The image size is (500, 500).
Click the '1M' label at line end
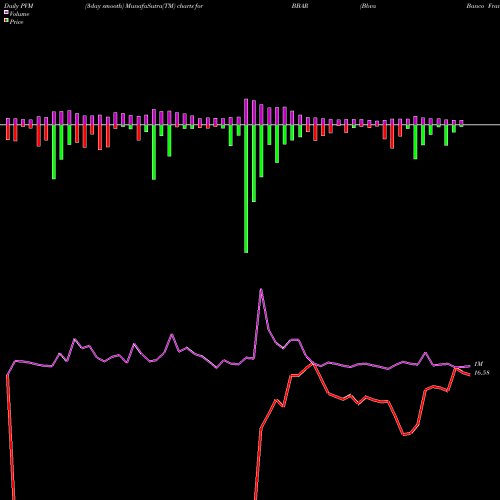pyautogui.click(x=479, y=364)
